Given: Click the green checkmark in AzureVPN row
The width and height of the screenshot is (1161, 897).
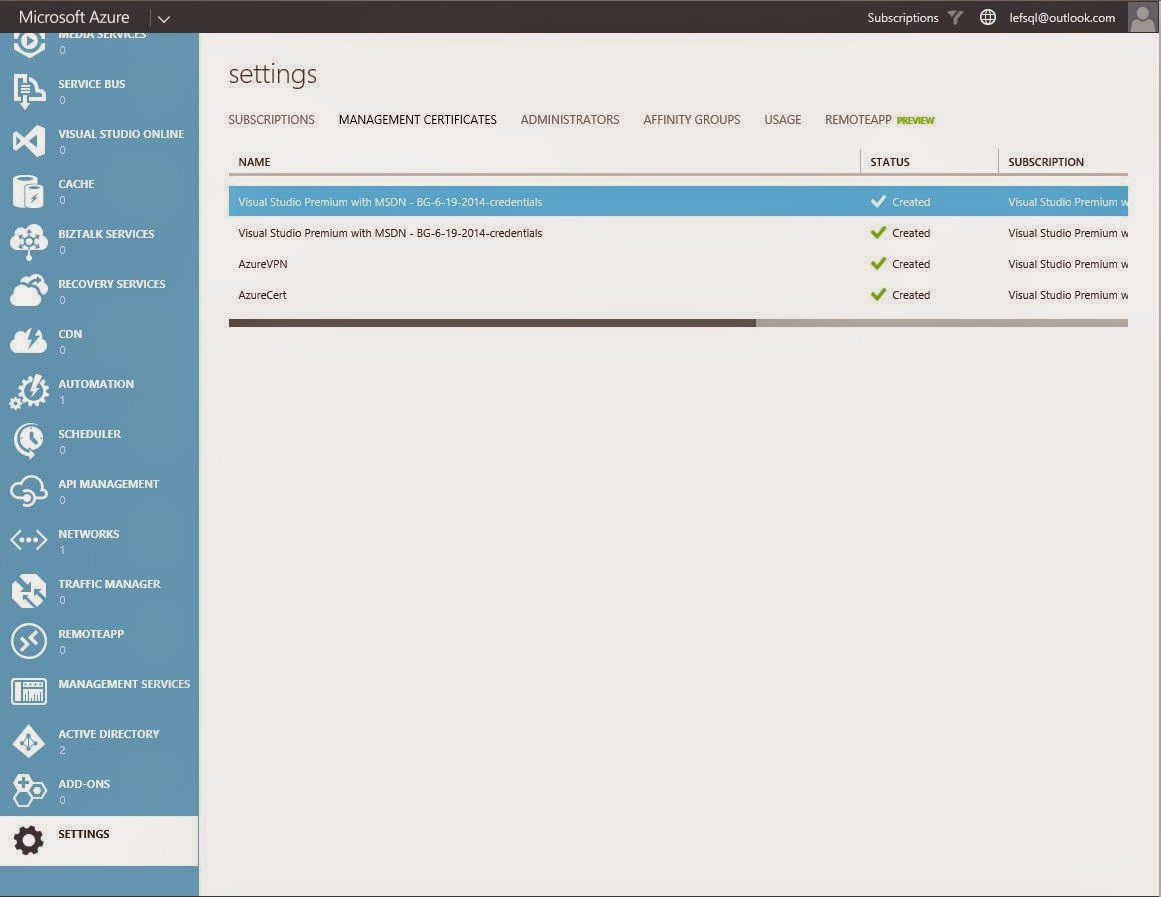Looking at the screenshot, I should point(878,264).
